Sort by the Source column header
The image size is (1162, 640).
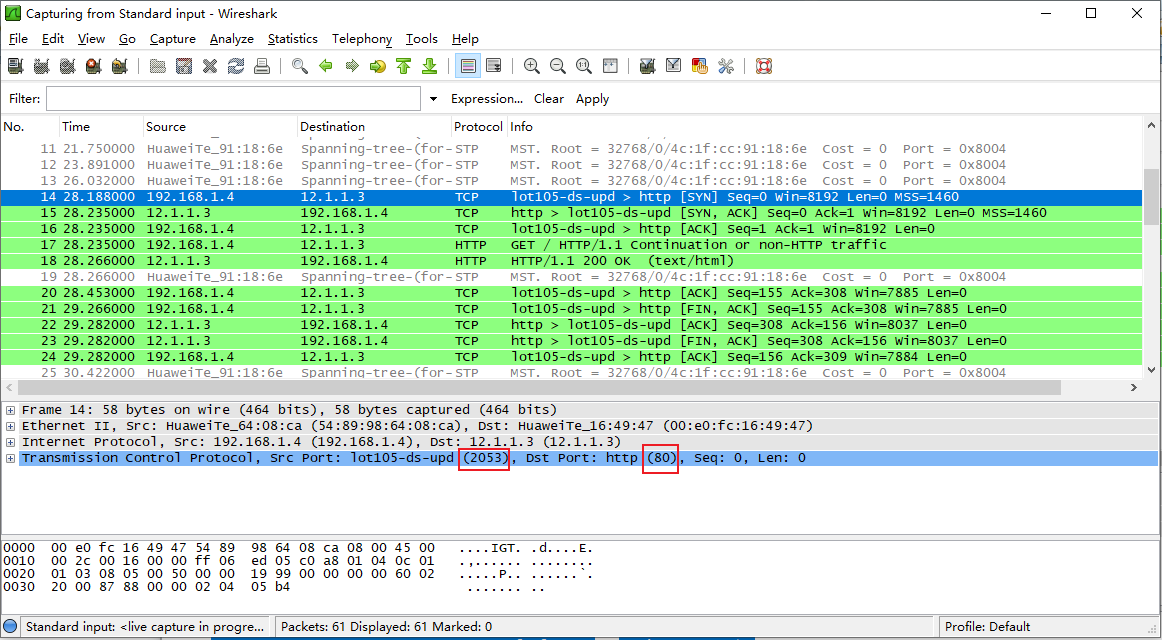click(219, 127)
